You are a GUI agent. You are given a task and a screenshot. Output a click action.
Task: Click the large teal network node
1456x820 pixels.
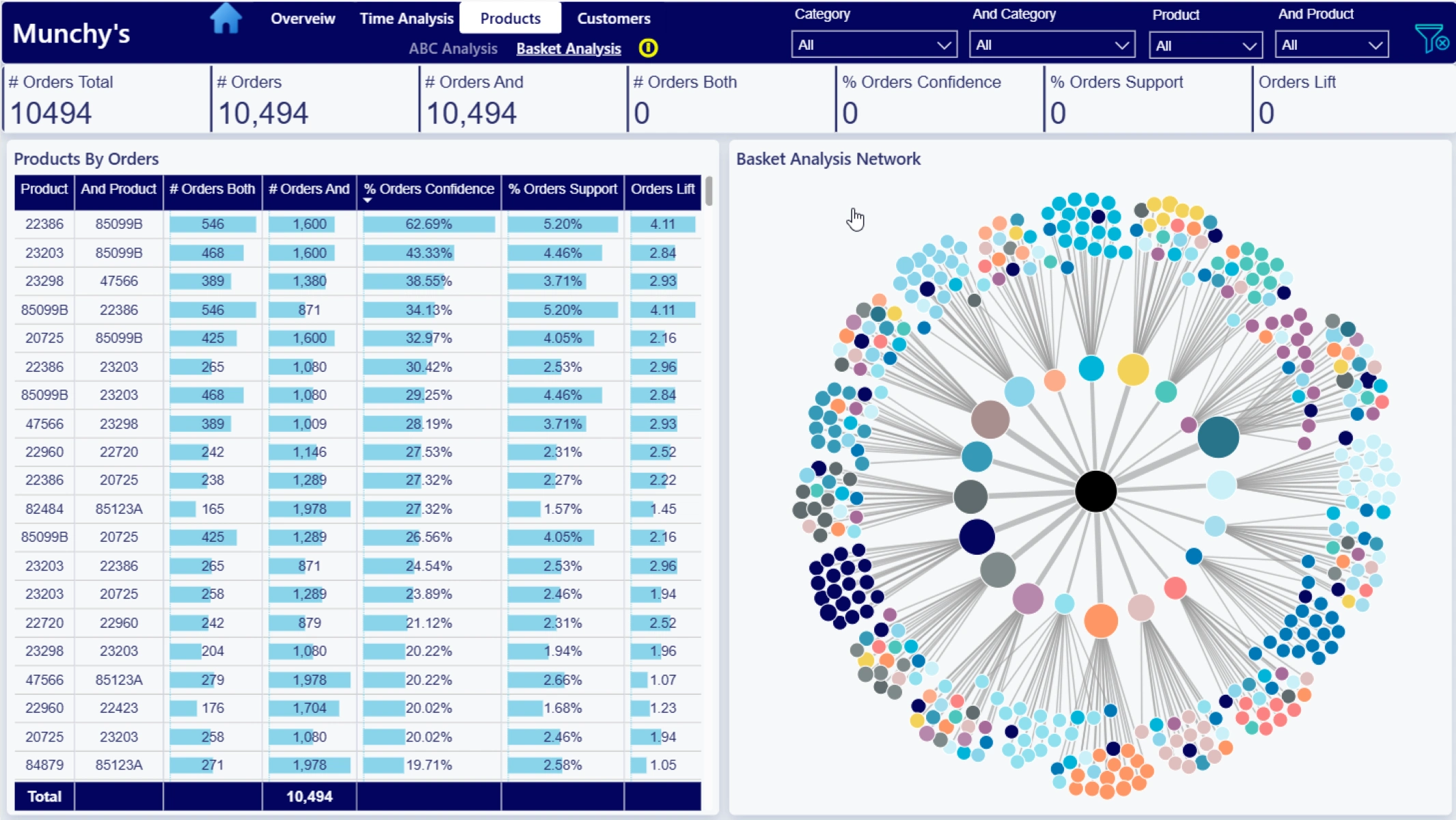[1218, 436]
